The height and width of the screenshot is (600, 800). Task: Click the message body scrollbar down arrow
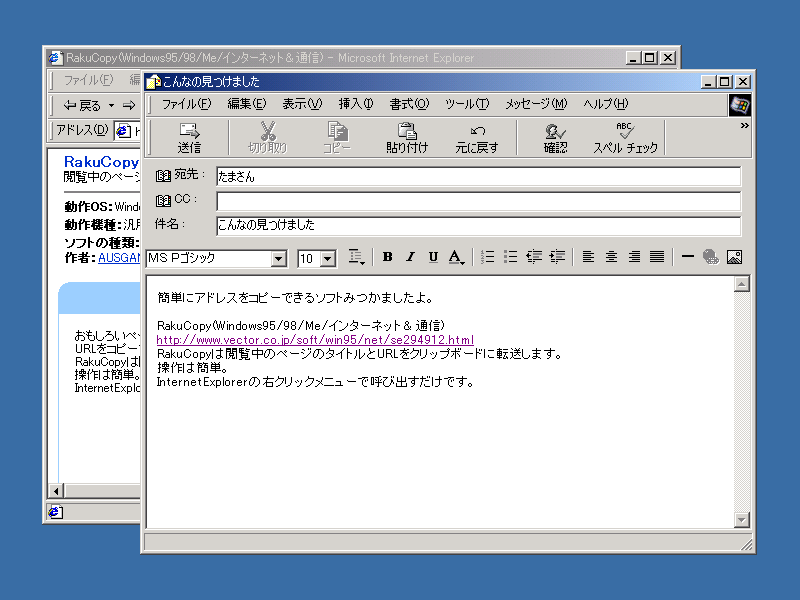click(741, 520)
